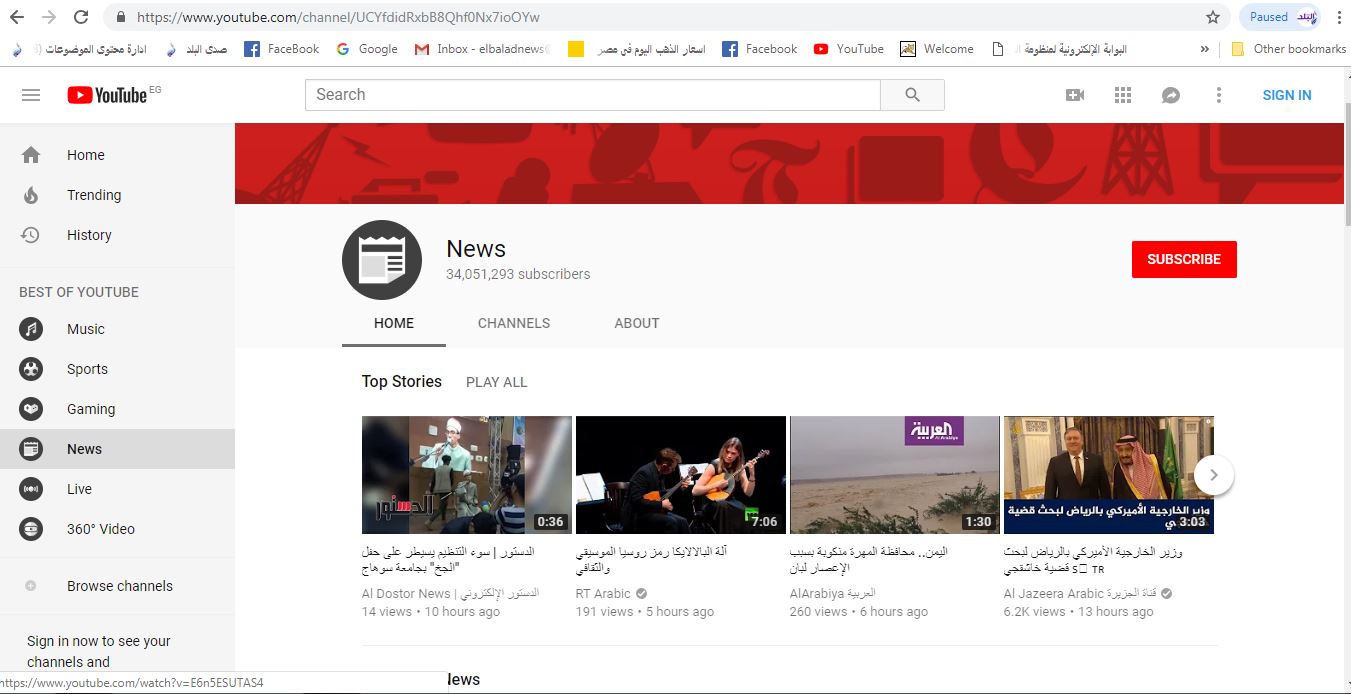This screenshot has height=694, width=1351.
Task: Advance Top Stories carousel with next arrow
Action: [1213, 475]
